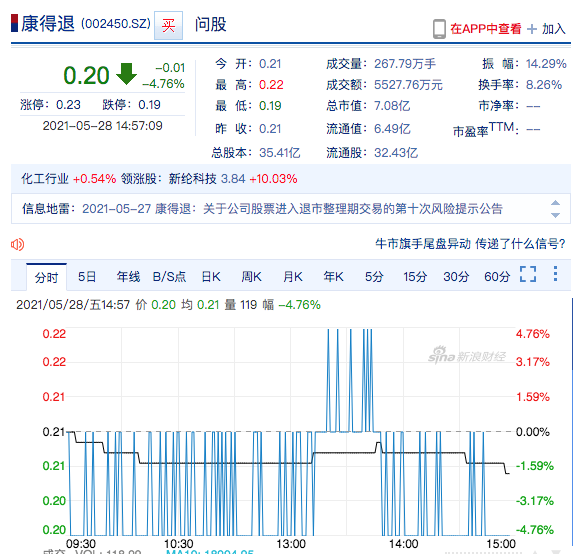
Task: Click the red 买 buy button
Action: 168,25
